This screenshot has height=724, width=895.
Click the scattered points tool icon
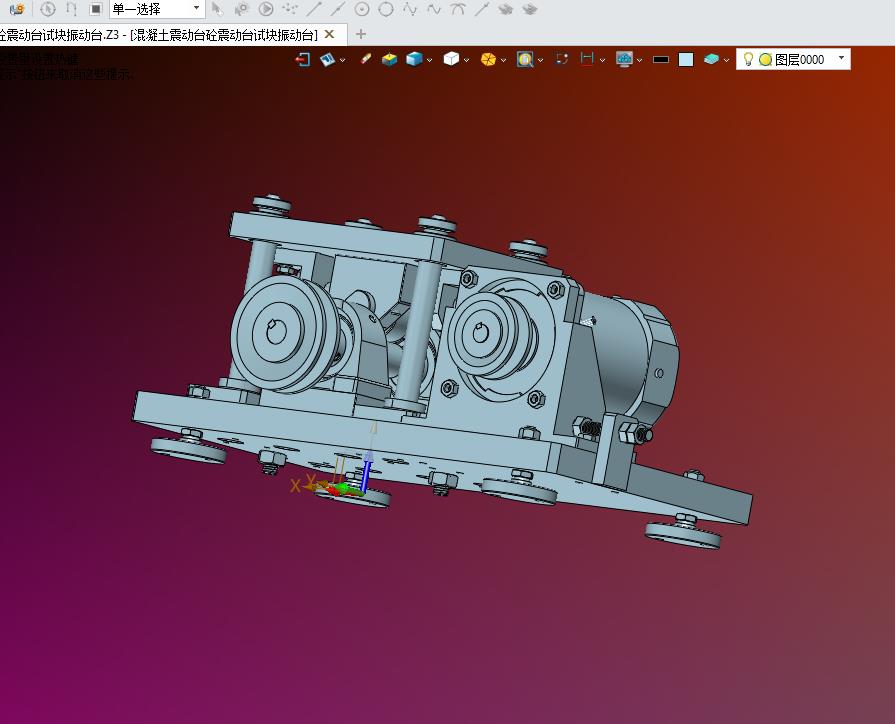pyautogui.click(x=290, y=9)
